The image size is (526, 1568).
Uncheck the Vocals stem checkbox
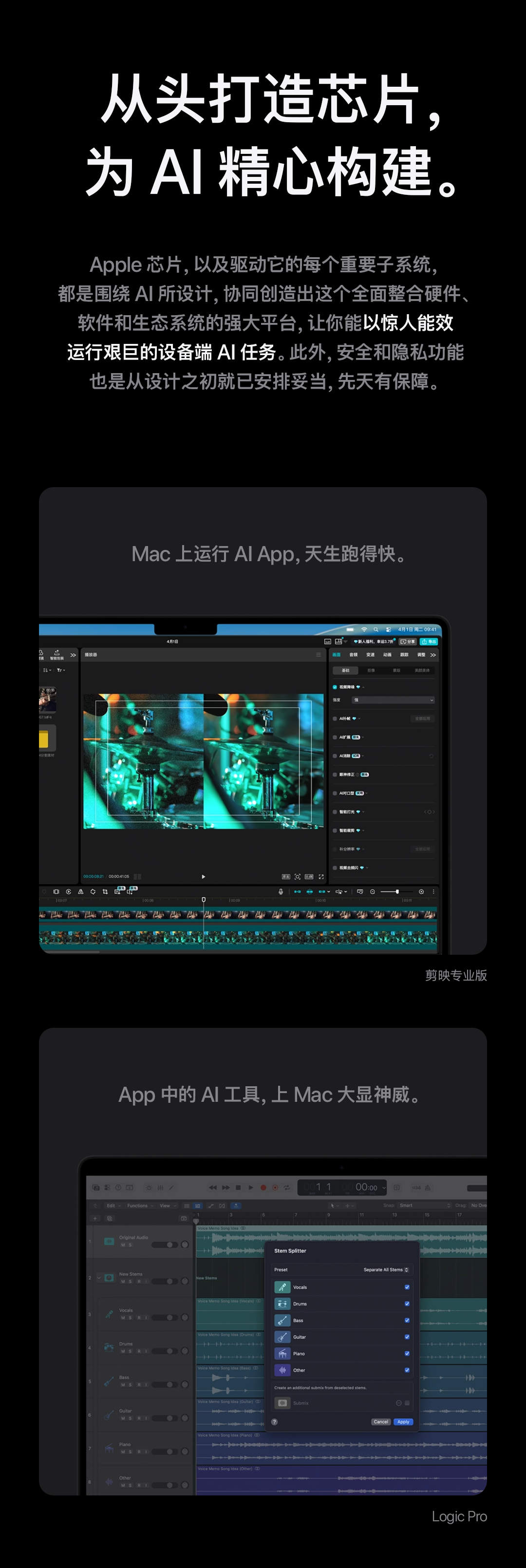(407, 1287)
